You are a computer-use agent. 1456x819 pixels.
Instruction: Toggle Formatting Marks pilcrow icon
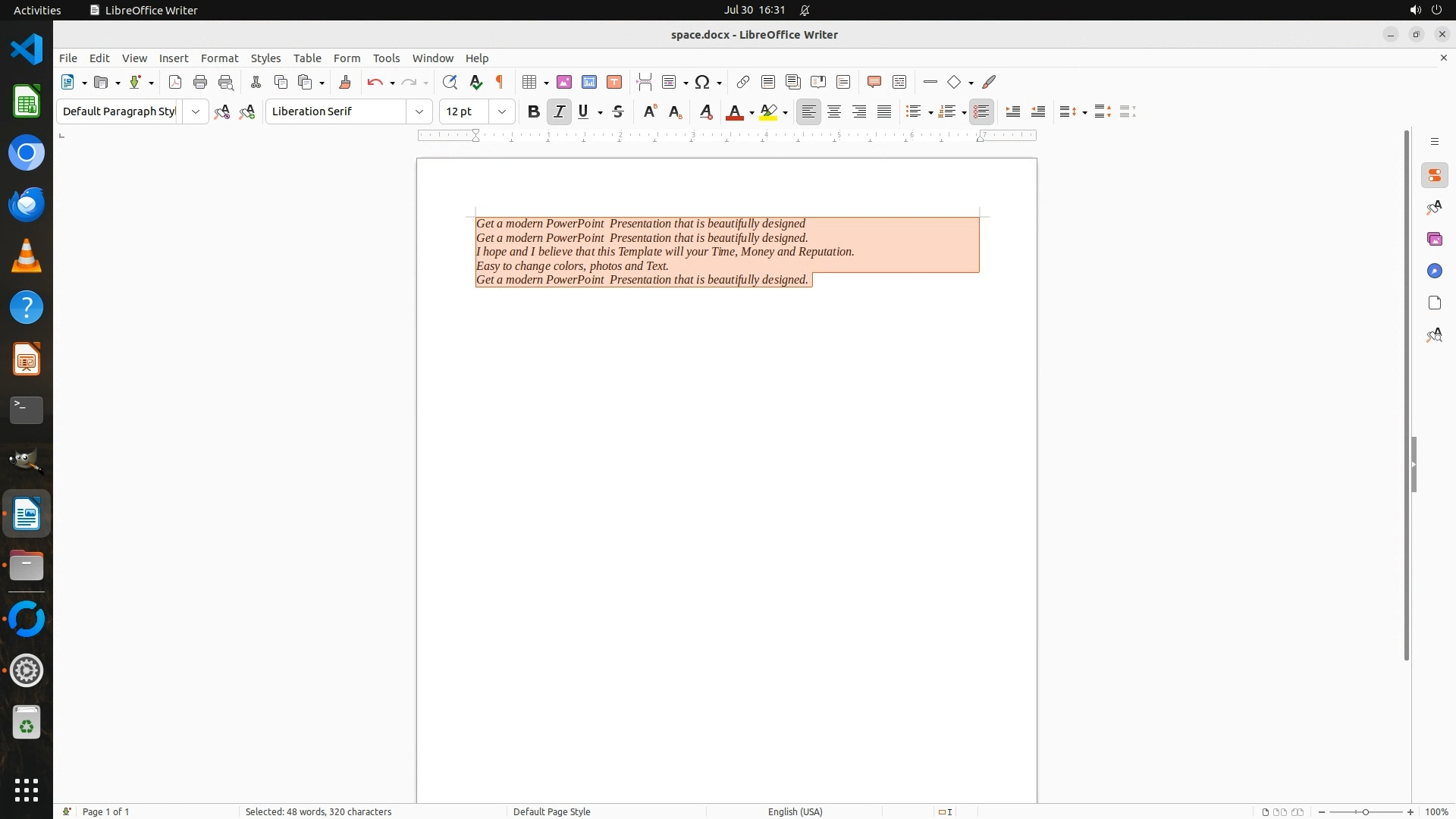point(500,83)
